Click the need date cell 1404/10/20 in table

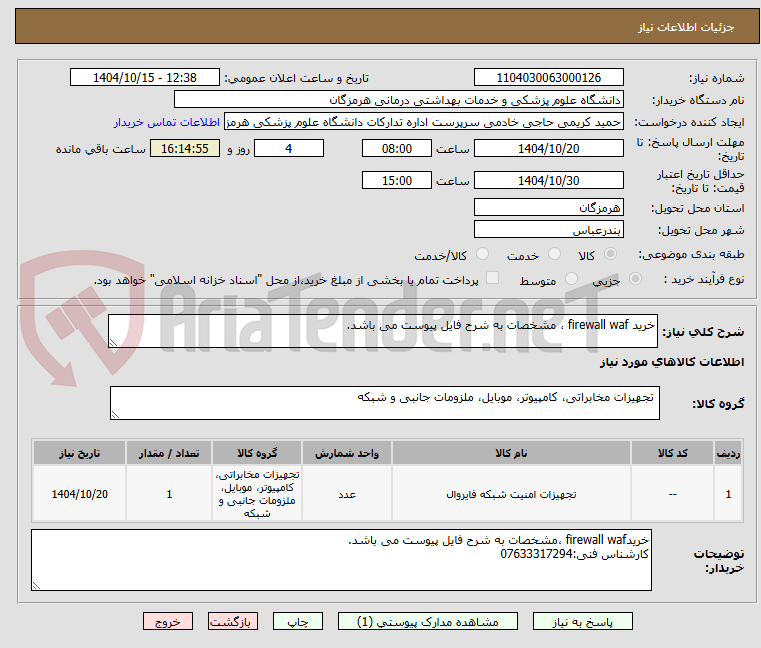click(x=80, y=494)
